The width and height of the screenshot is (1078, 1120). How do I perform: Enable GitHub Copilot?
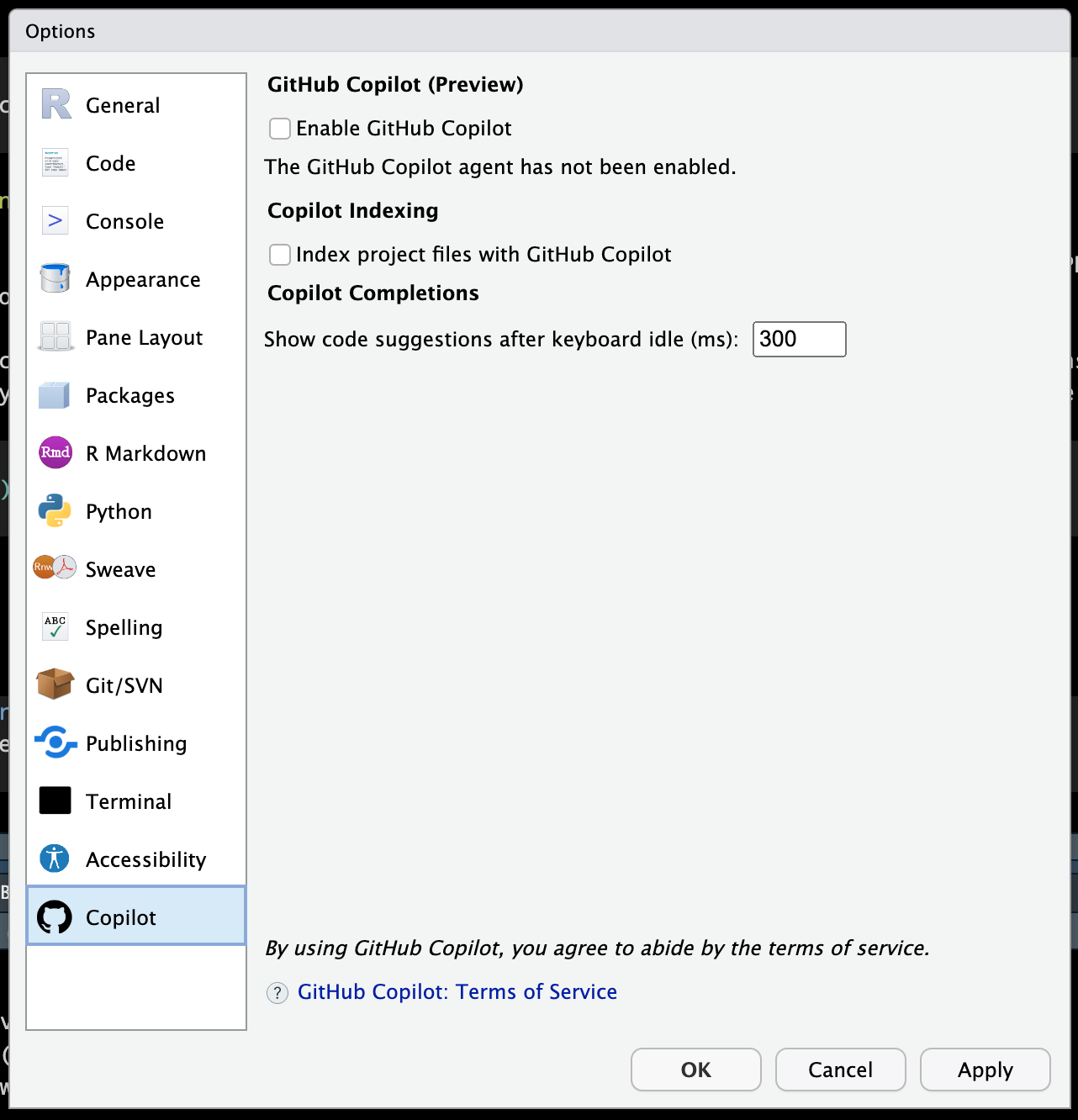pyautogui.click(x=279, y=128)
